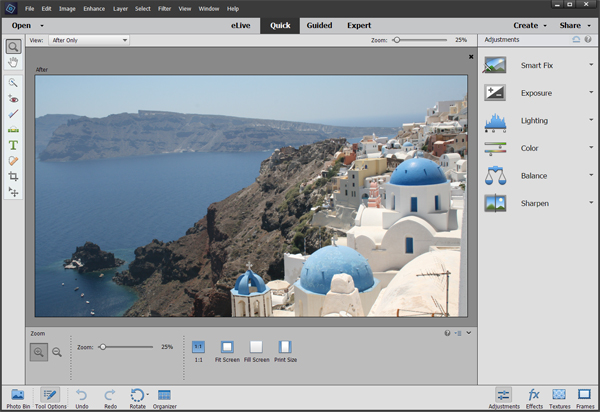Screen dimensions: 600x412
Task: Click the Open button
Action: (21, 26)
